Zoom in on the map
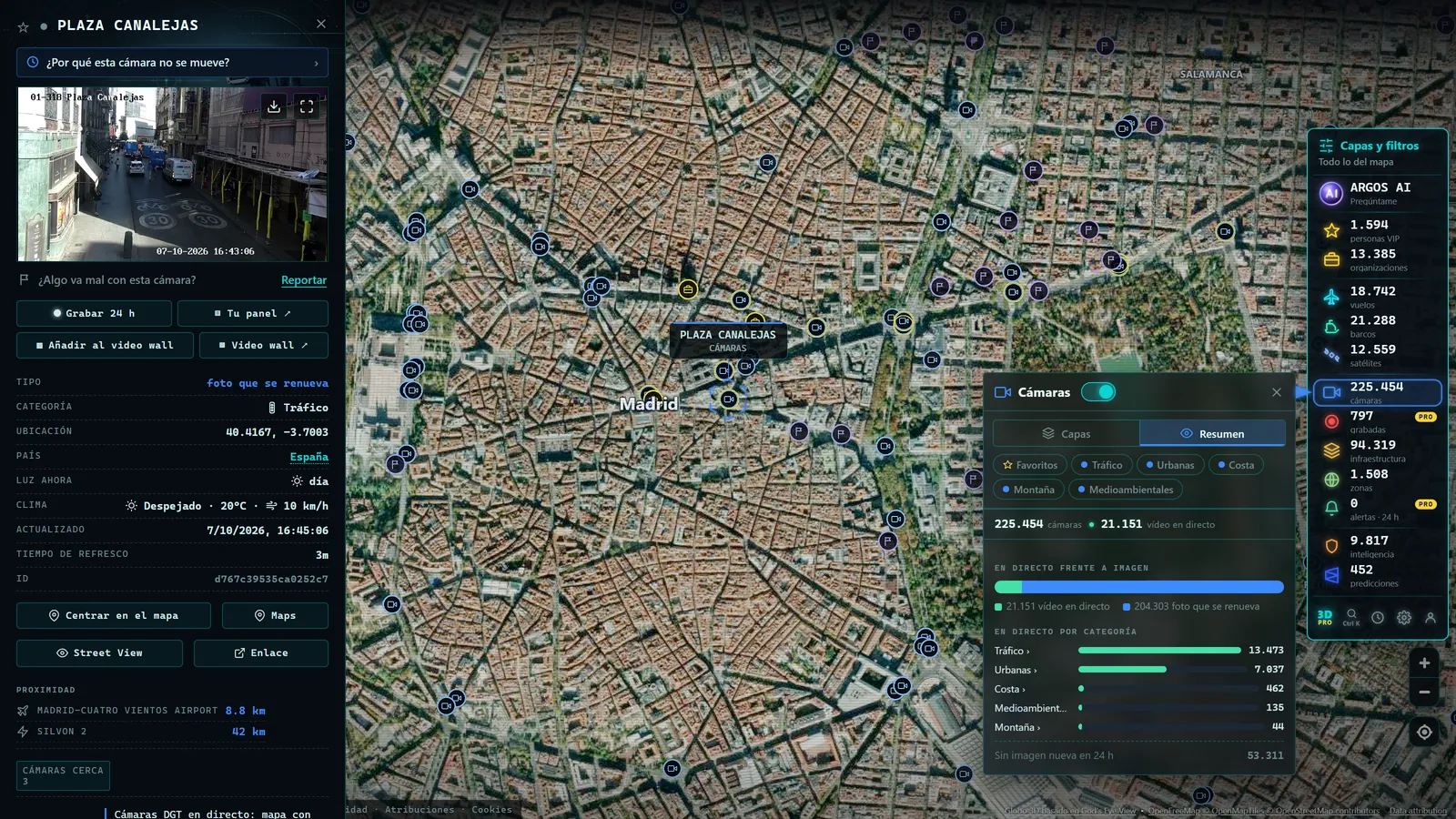The width and height of the screenshot is (1456, 819). 1424,663
